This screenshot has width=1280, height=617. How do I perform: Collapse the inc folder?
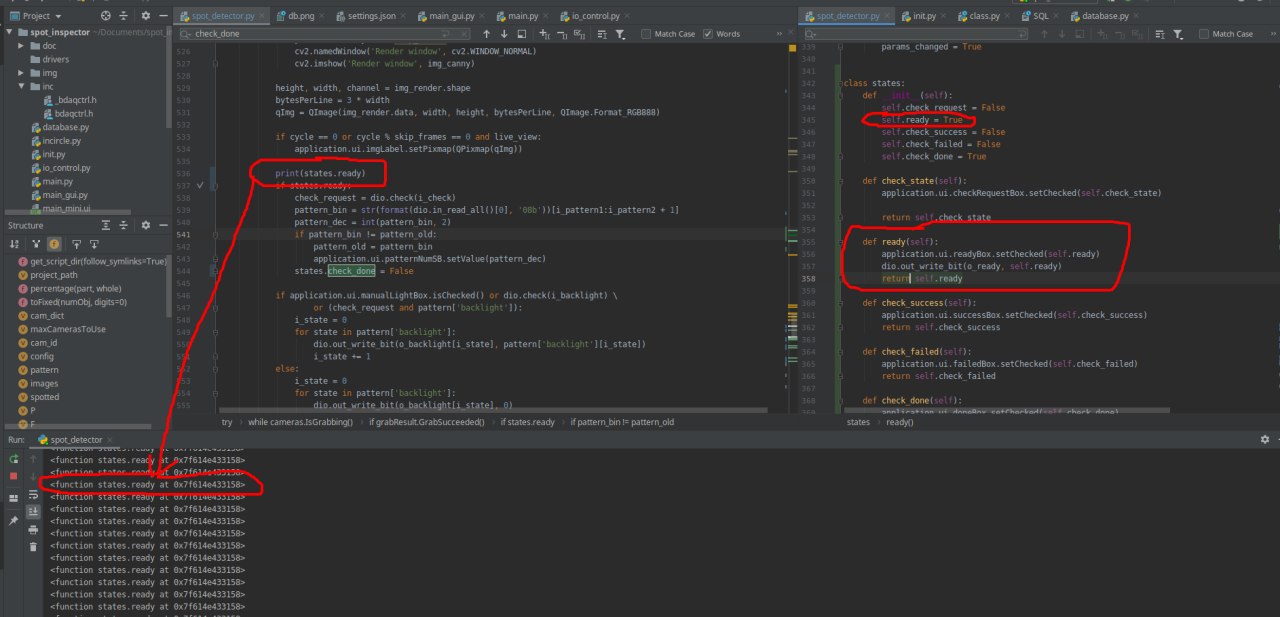[x=21, y=87]
